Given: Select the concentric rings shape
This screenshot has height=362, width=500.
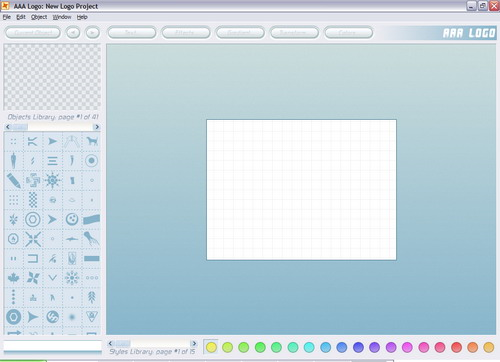Looking at the screenshot, I should pos(33,220).
